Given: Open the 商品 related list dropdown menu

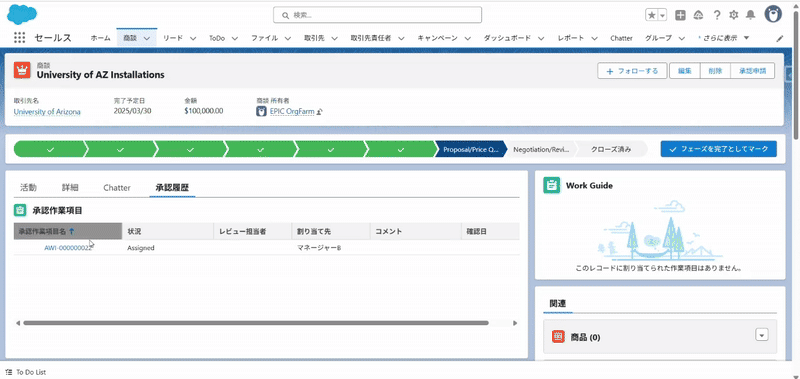Looking at the screenshot, I should pos(761,335).
